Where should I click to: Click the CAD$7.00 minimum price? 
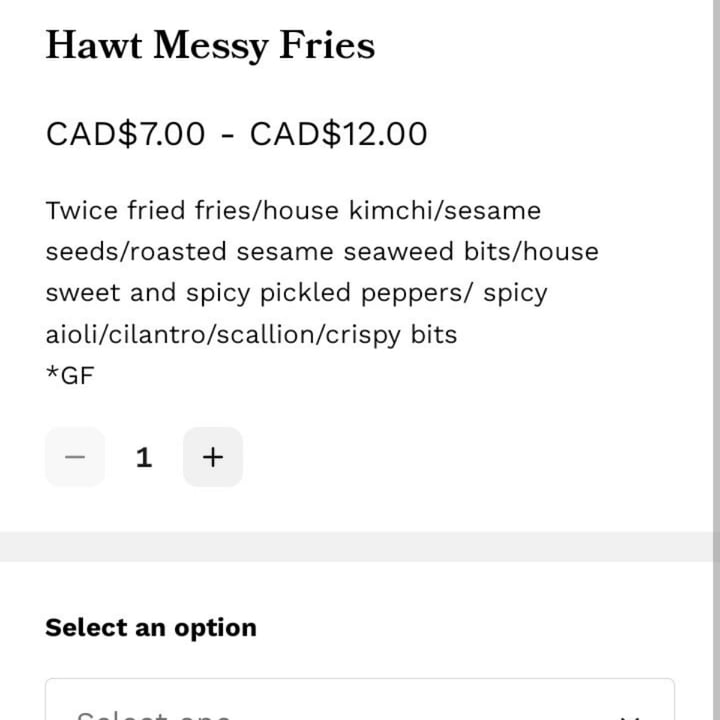pos(125,133)
